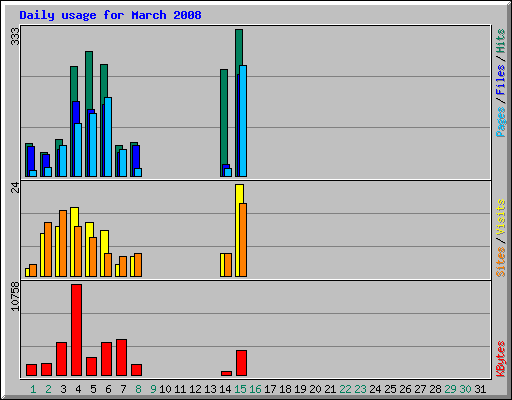
Task: Click the red KBytes bar for day 15
Action: point(241,363)
